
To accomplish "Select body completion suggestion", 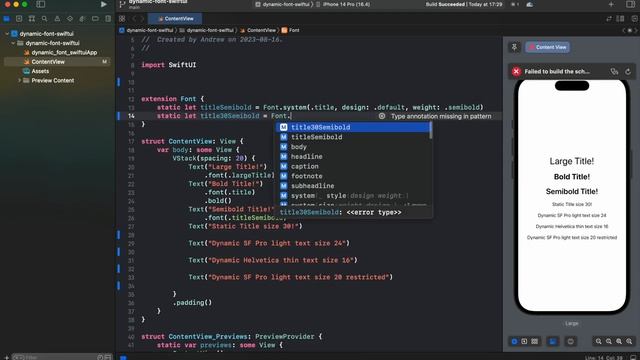I will (353, 147).
